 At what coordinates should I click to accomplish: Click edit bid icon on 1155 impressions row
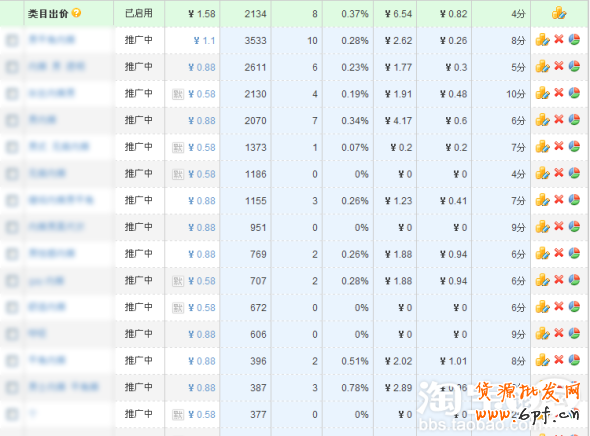pos(542,200)
